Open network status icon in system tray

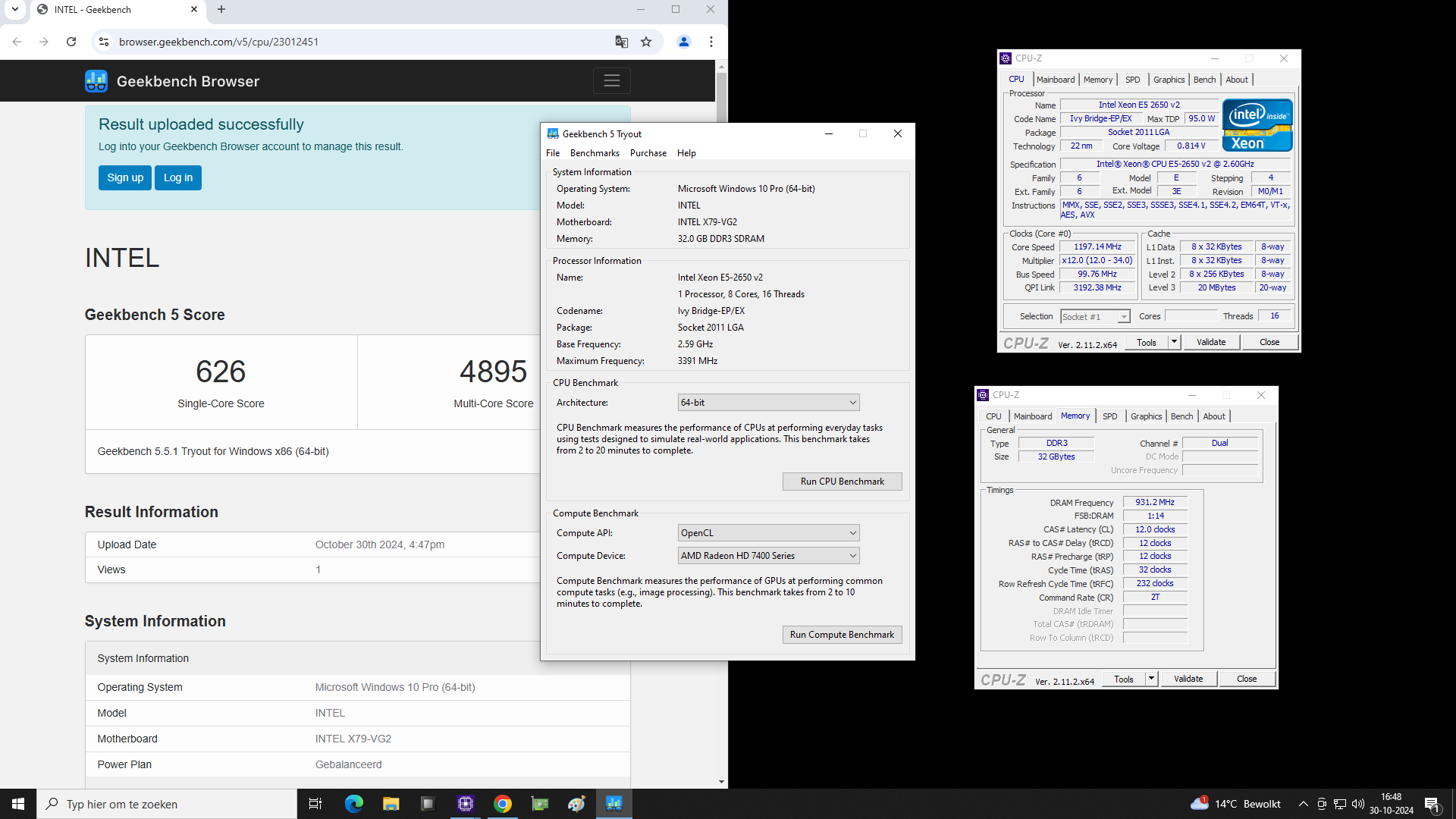1340,804
